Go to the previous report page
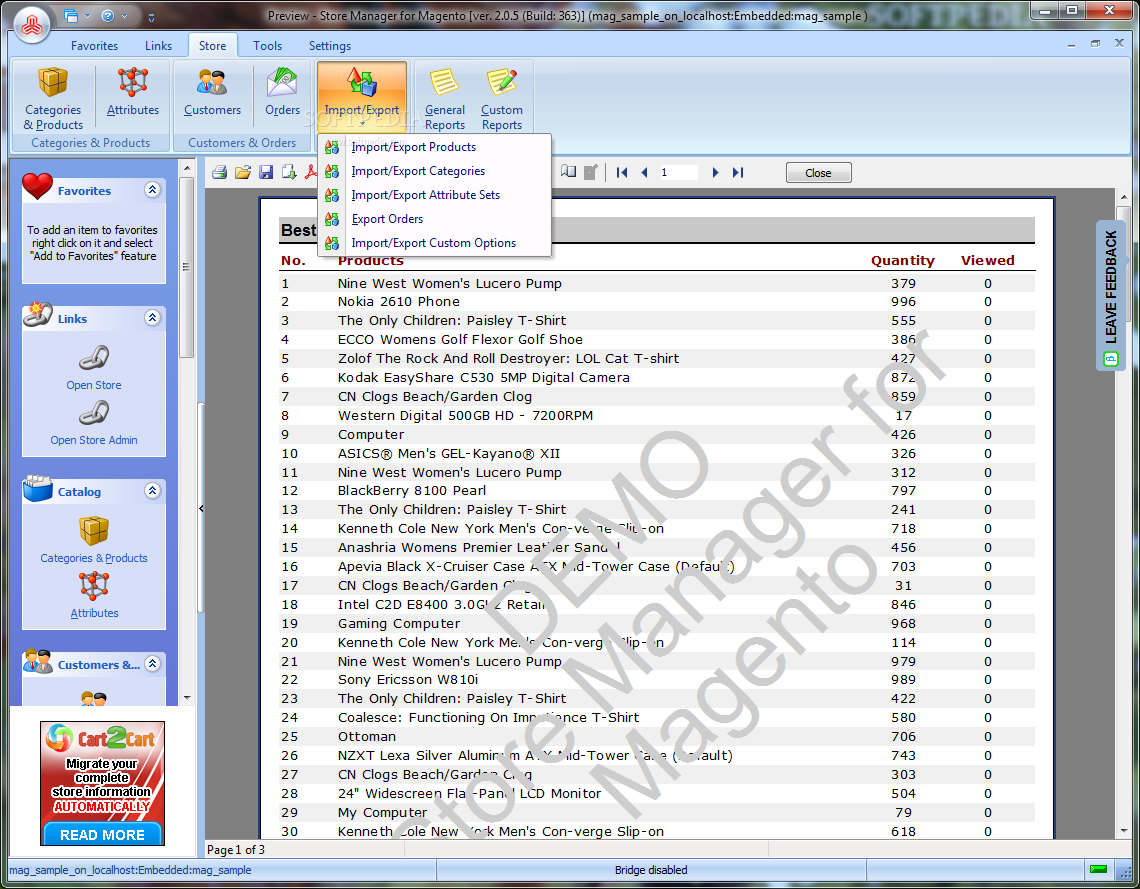This screenshot has height=889, width=1140. (x=644, y=172)
